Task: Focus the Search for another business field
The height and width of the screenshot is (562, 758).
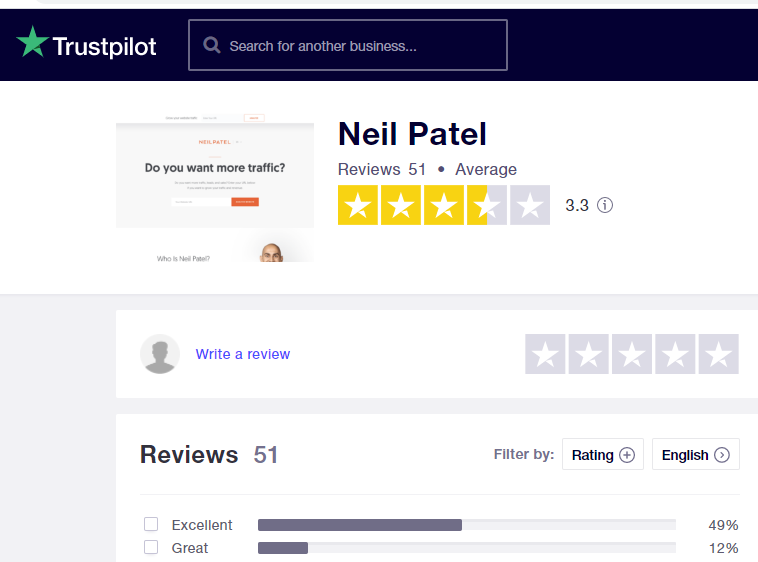Action: click(x=348, y=45)
